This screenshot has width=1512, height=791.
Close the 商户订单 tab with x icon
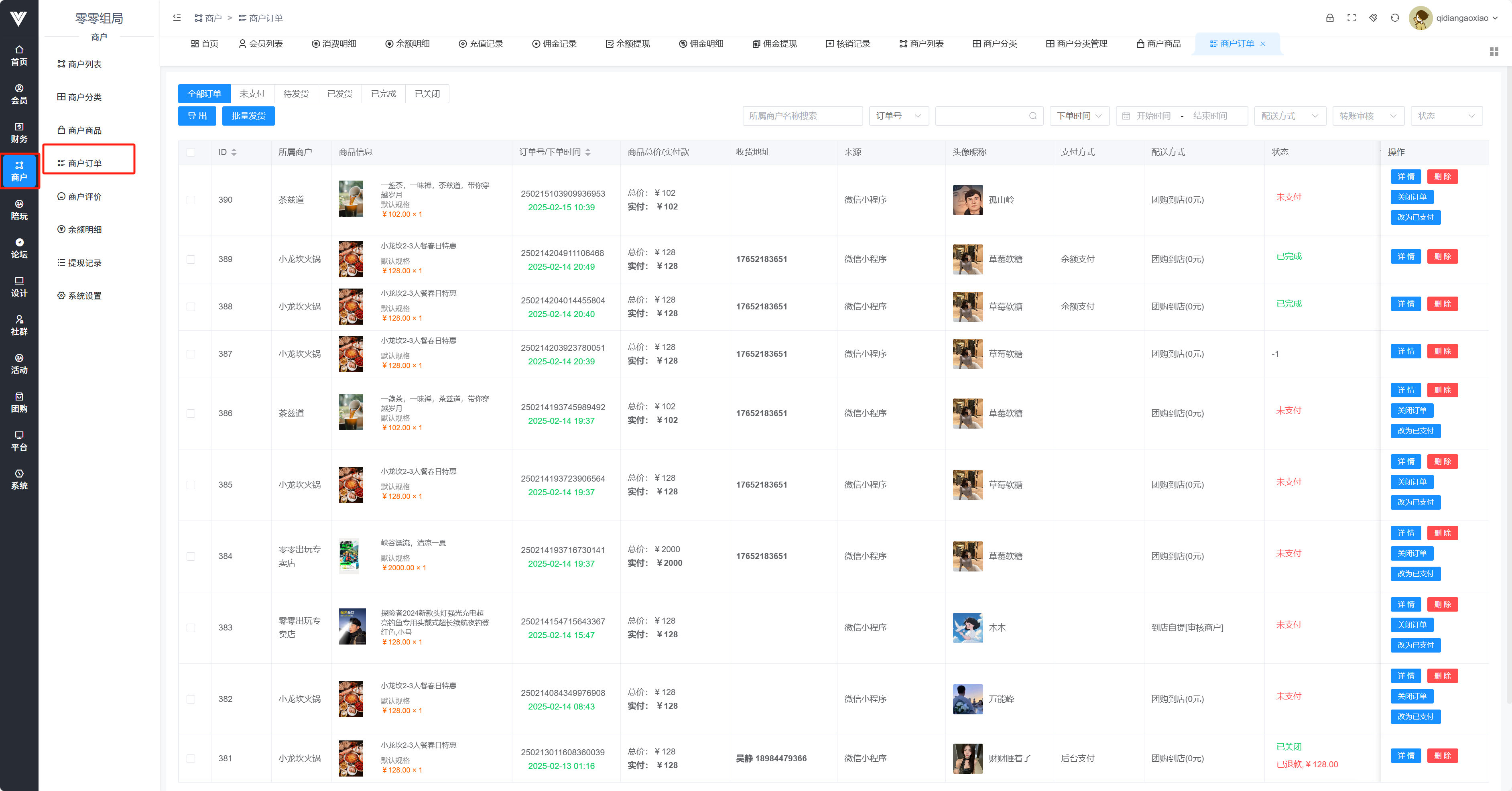click(1262, 44)
